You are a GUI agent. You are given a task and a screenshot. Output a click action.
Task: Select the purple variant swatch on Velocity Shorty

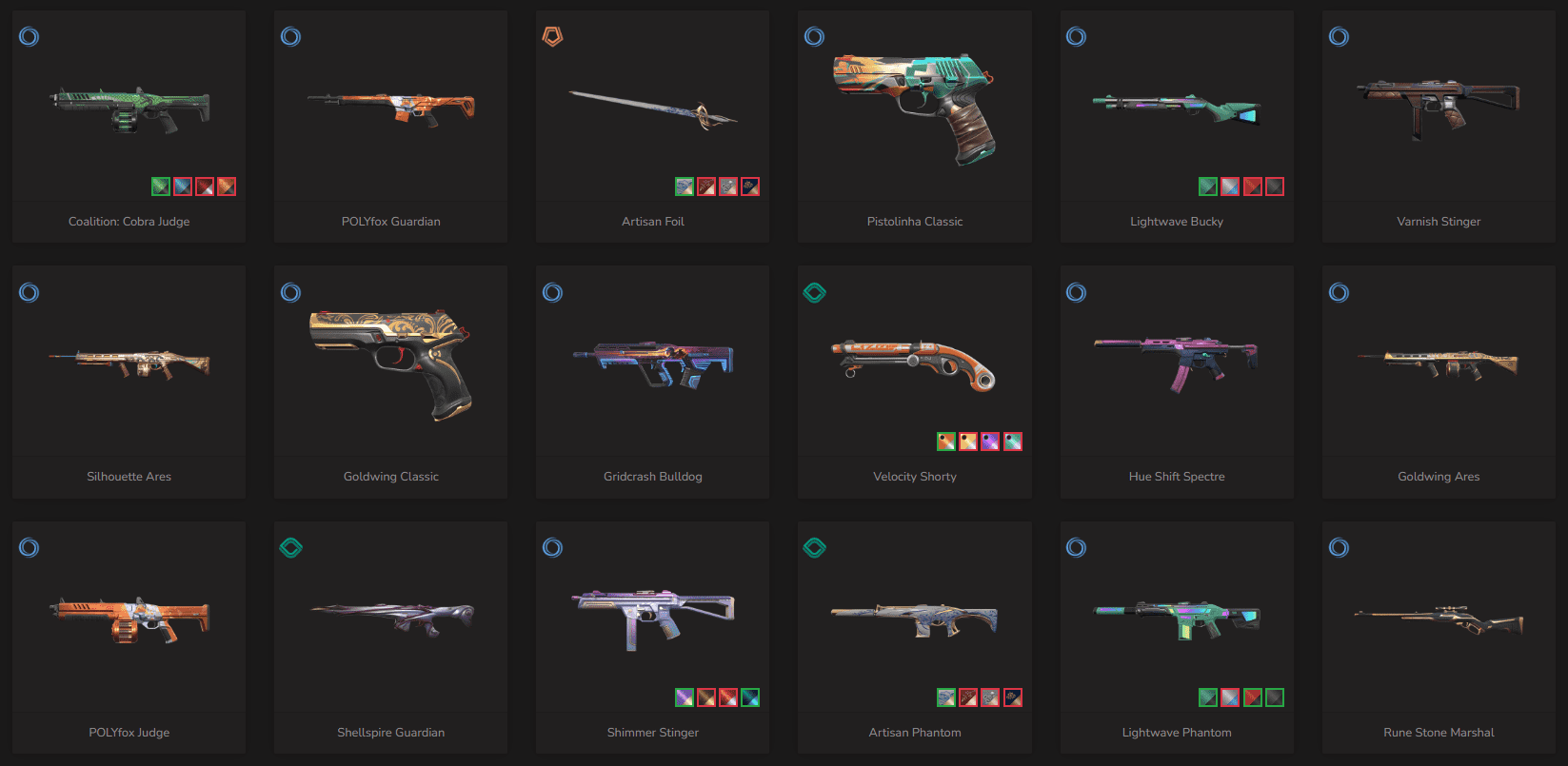(990, 442)
